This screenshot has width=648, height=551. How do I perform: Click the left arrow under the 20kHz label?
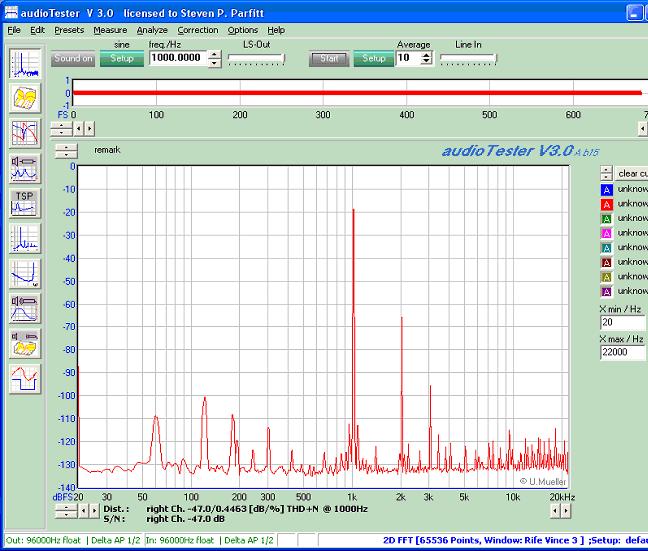pyautogui.click(x=555, y=511)
